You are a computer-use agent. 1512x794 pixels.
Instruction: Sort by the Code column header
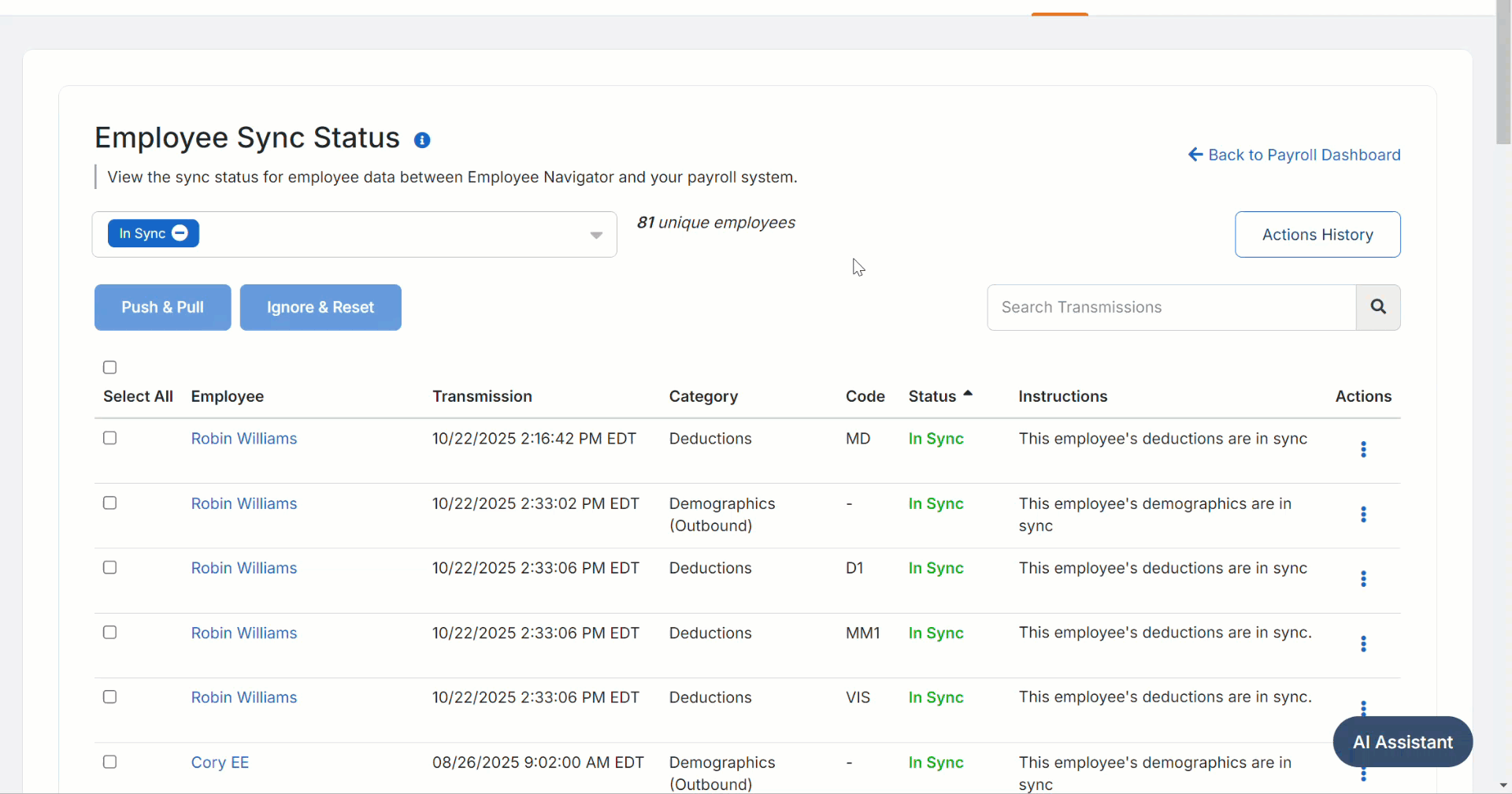point(865,396)
